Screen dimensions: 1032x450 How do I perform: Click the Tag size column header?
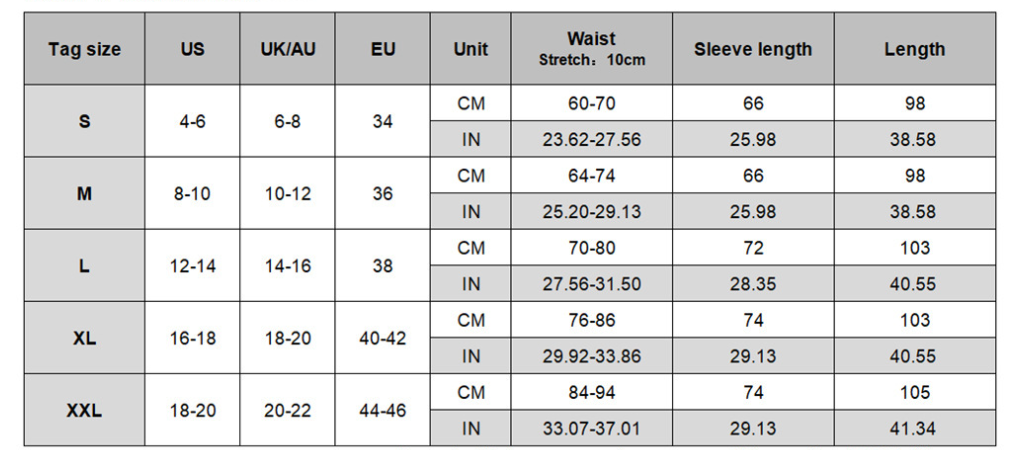click(x=84, y=49)
